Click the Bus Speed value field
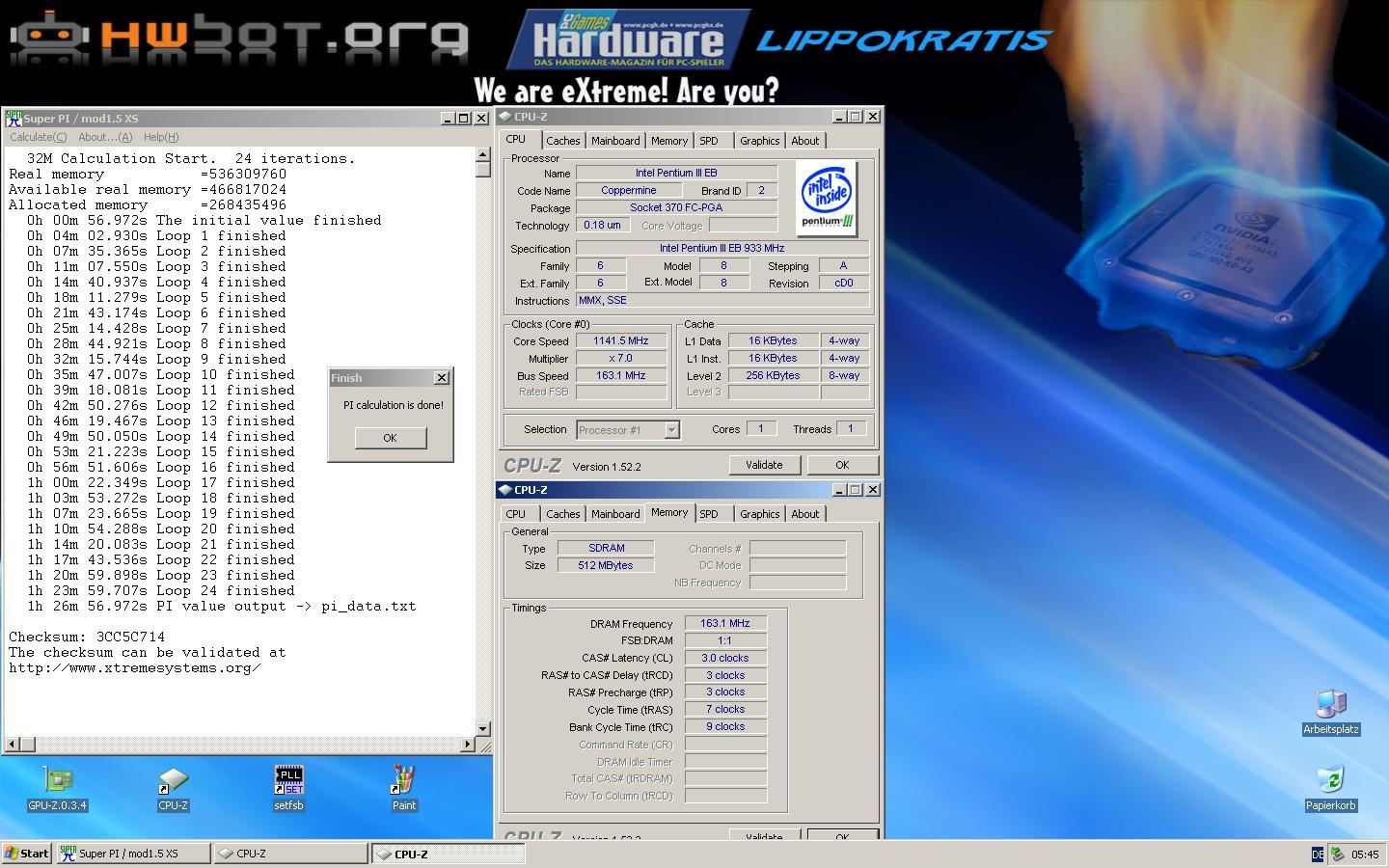This screenshot has height=868, width=1389. 621,375
